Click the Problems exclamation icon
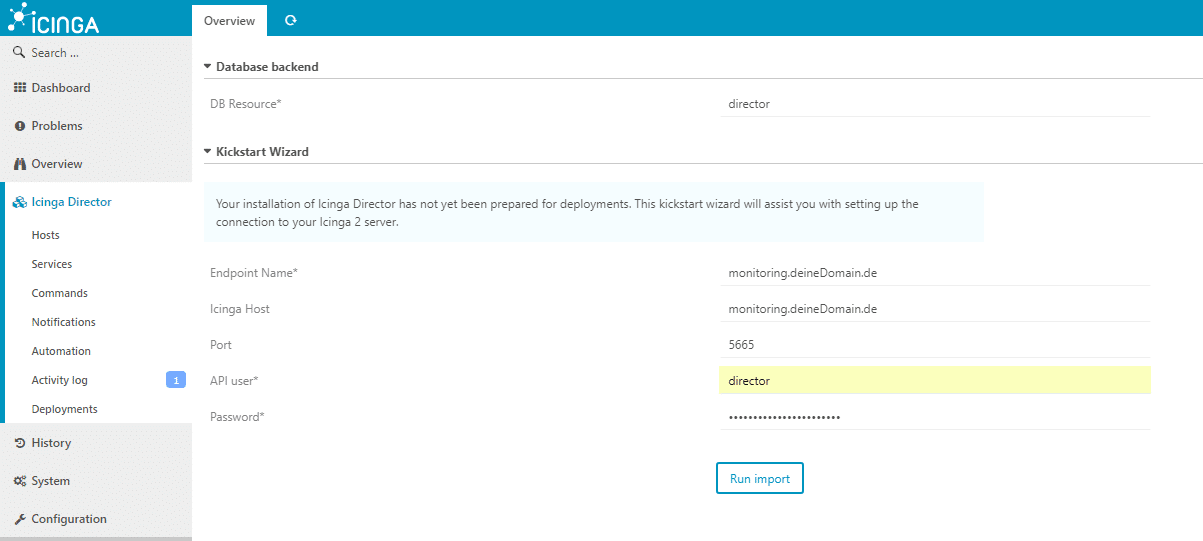 coord(19,126)
